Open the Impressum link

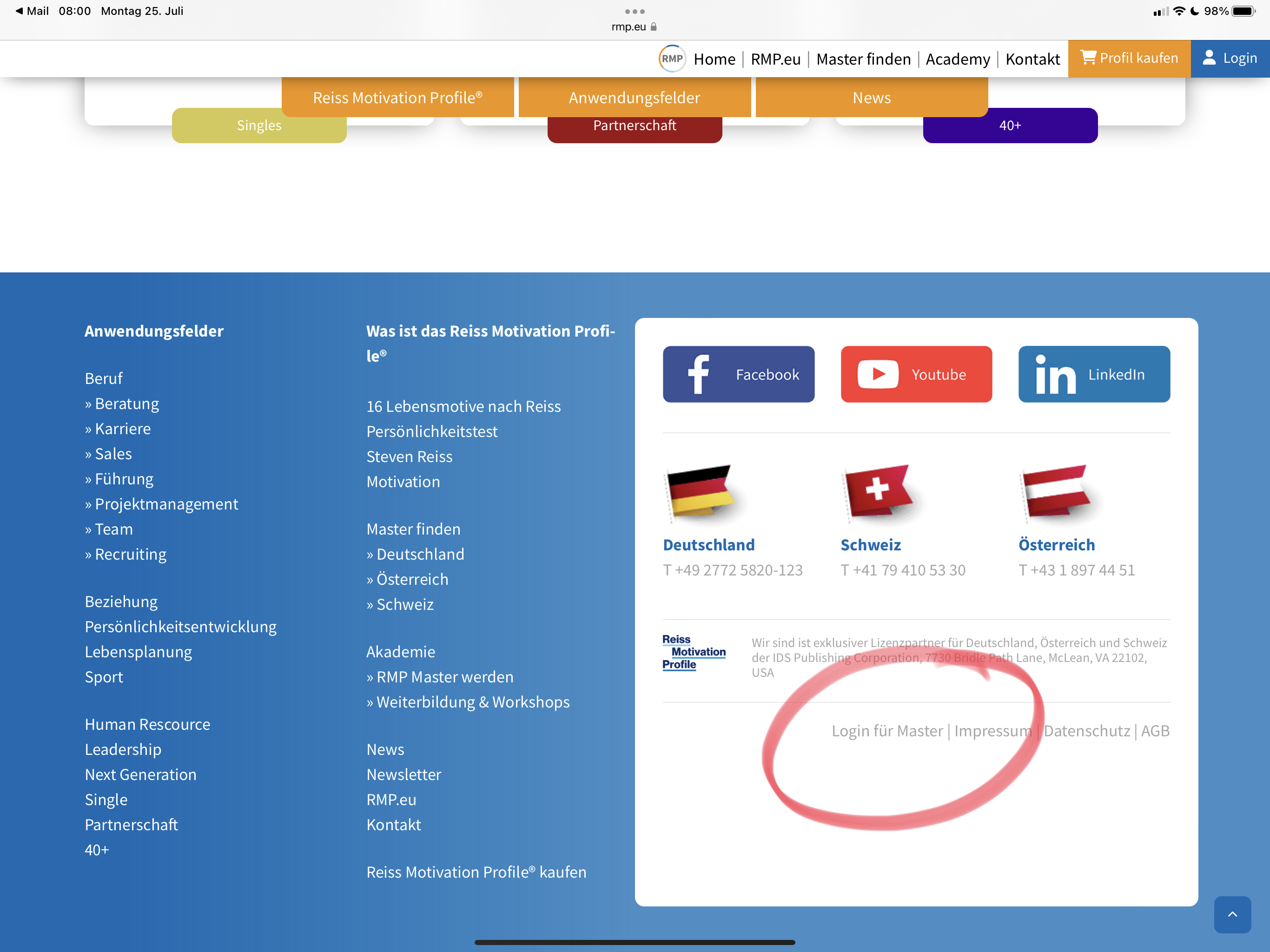[x=992, y=730]
